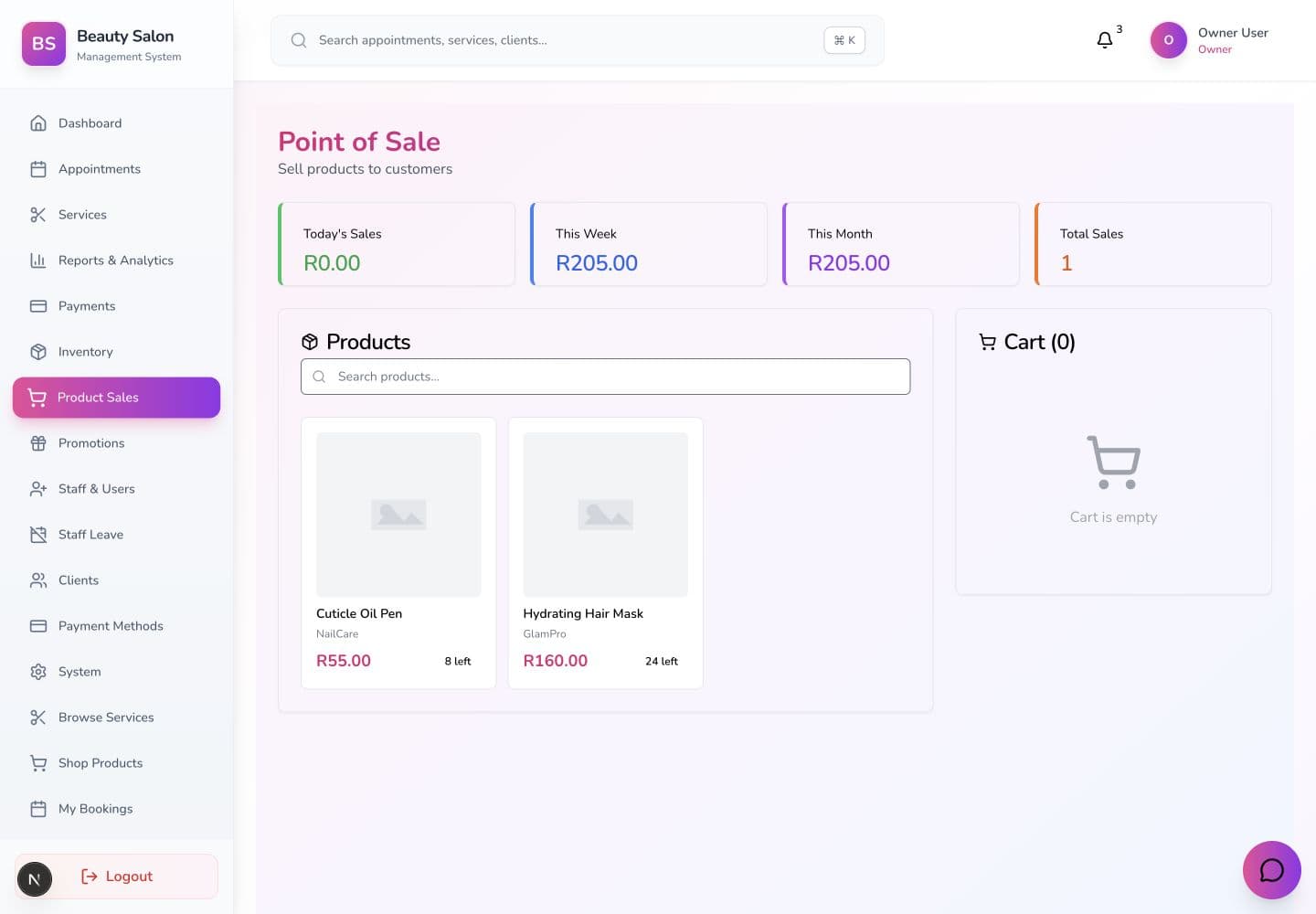Click Hydrating Hair Mask image placeholder
Viewport: 1316px width, 914px height.
605,515
